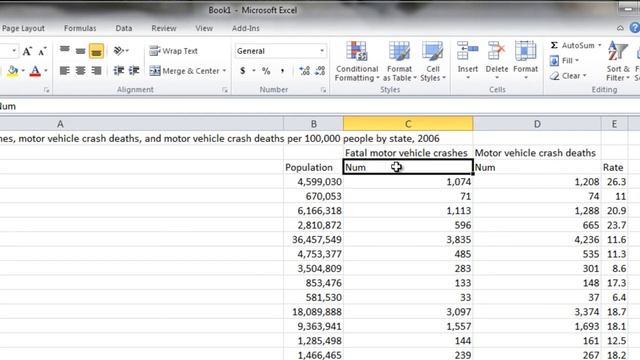Align text right in the cell

pyautogui.click(x=96, y=71)
